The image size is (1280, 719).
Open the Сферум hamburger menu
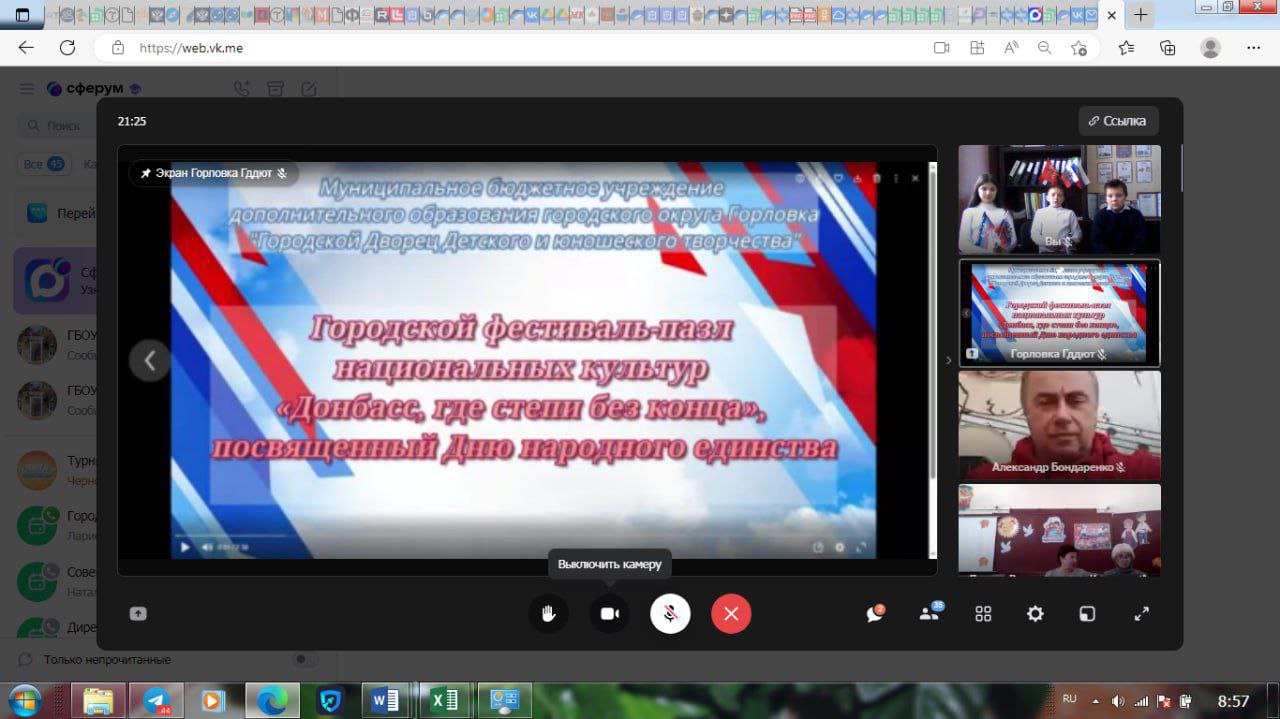pos(27,89)
